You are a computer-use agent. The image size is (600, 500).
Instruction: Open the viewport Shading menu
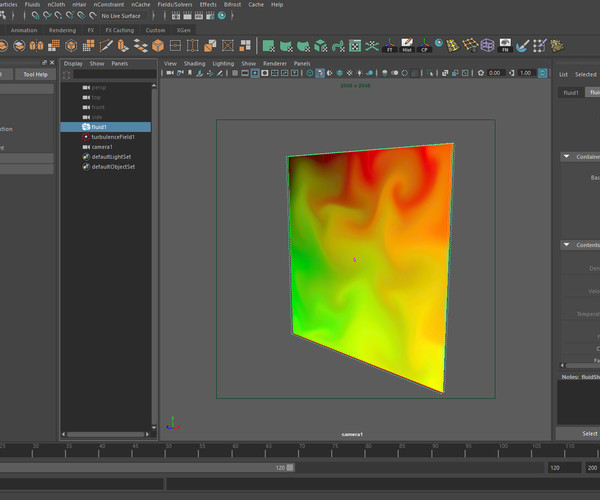coord(194,64)
